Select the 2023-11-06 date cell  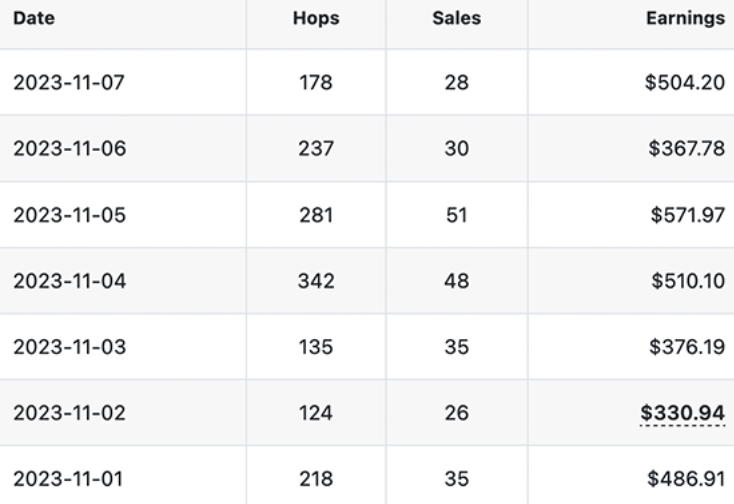click(x=70, y=148)
